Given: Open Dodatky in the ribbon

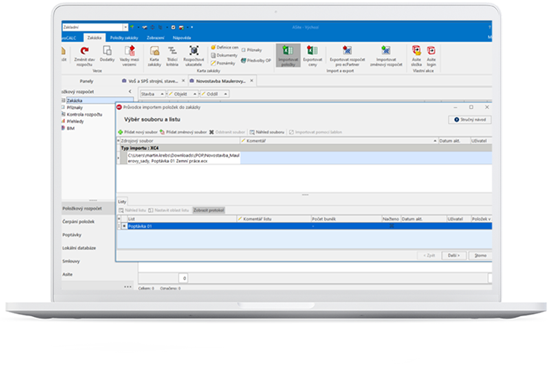Looking at the screenshot, I should (107, 54).
